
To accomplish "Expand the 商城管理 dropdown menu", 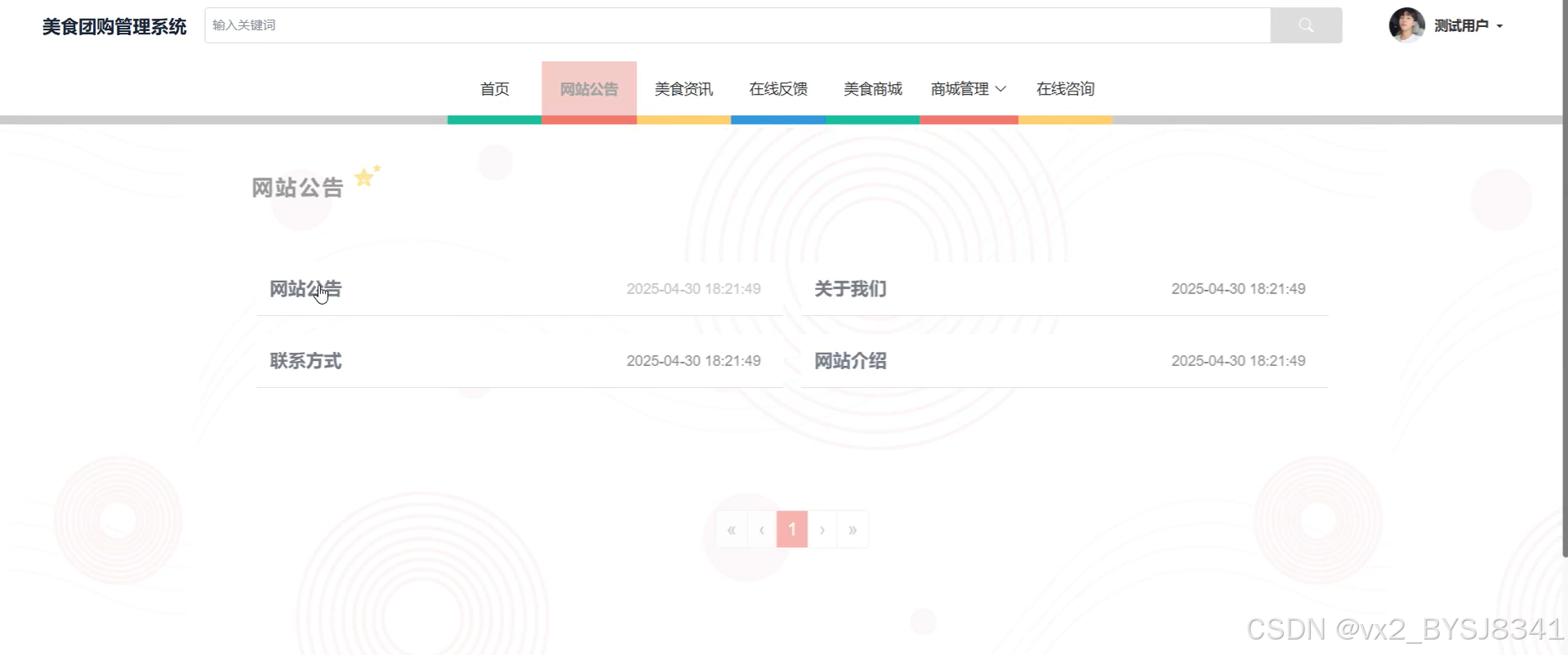I will pos(969,89).
